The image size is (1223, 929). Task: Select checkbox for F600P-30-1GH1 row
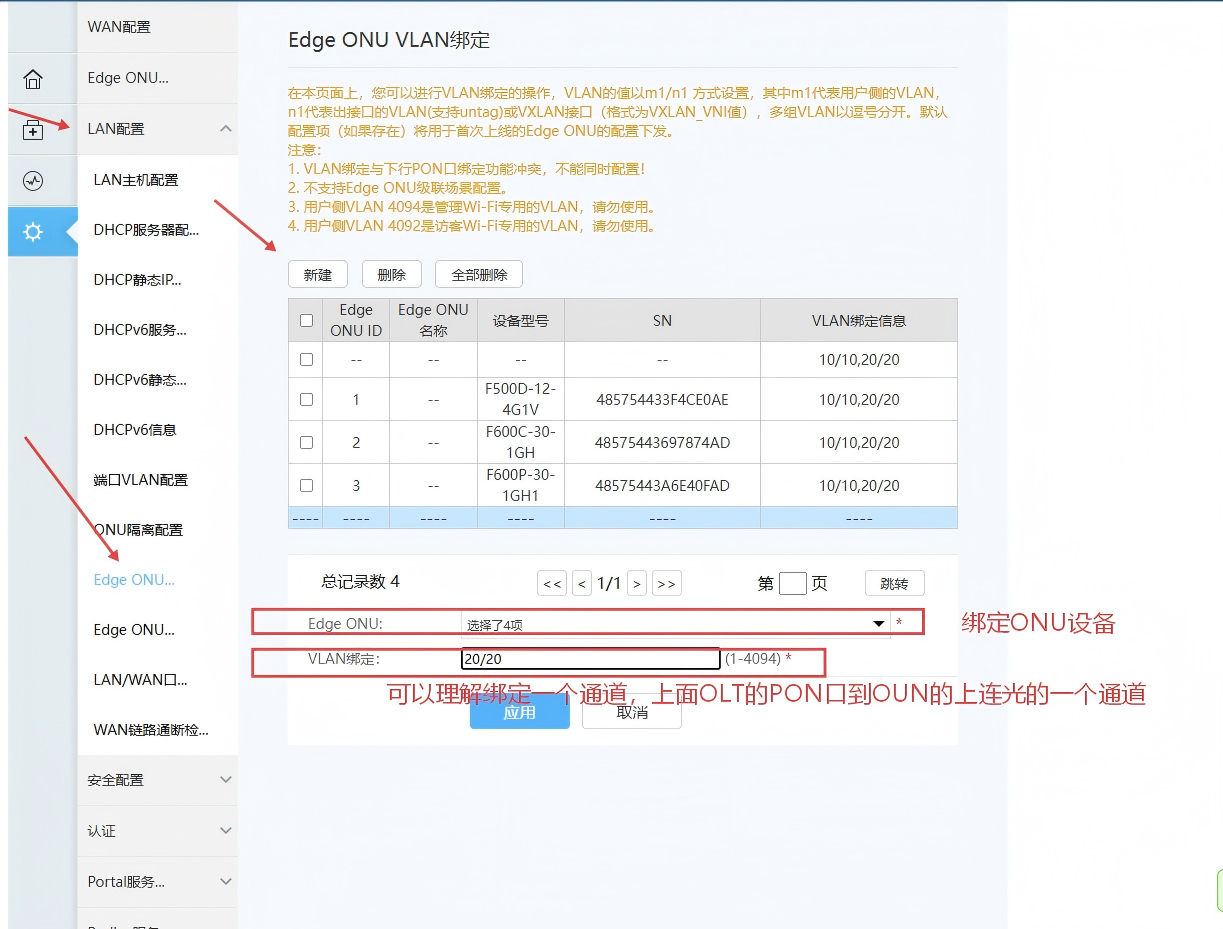click(x=306, y=485)
